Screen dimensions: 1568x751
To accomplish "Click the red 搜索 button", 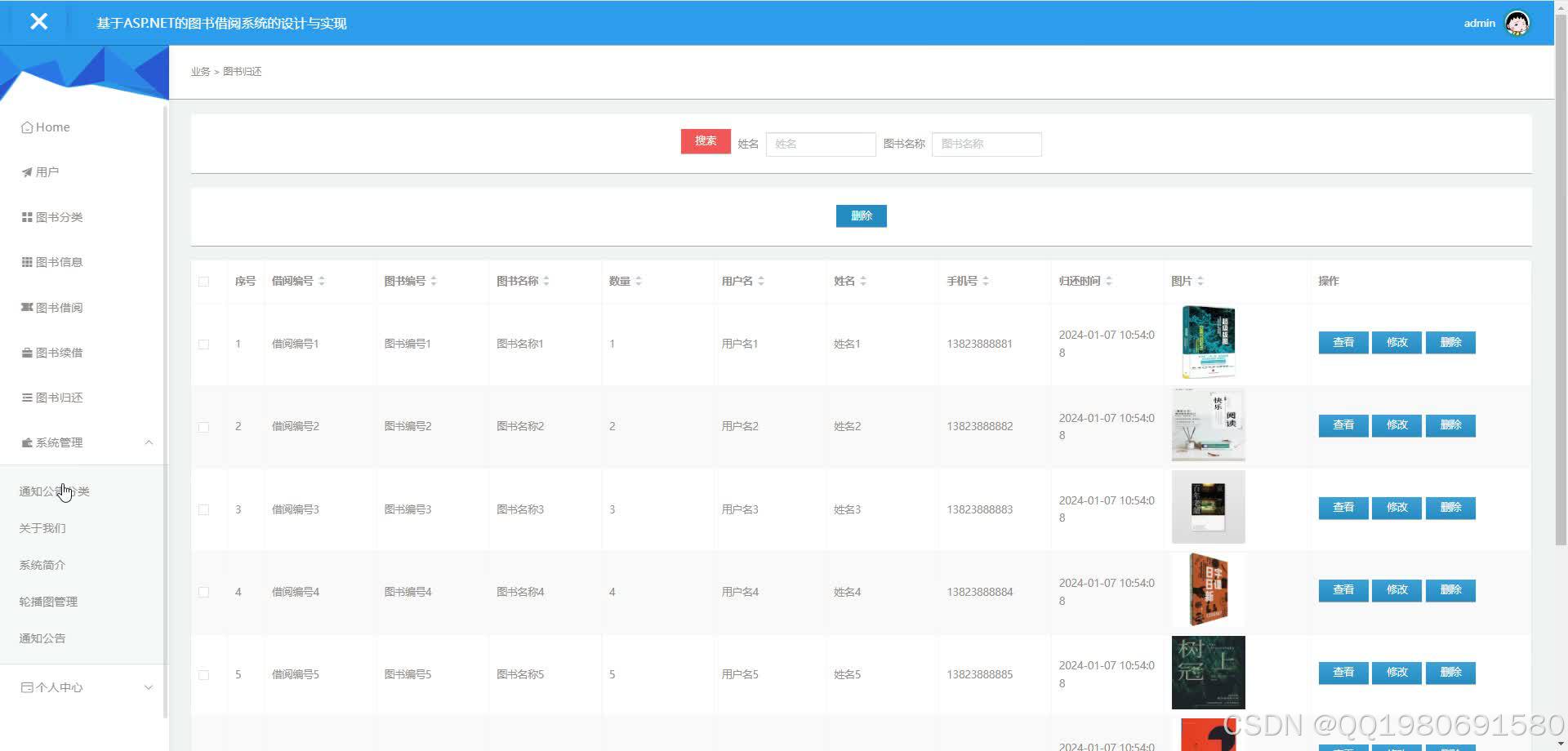I will pyautogui.click(x=706, y=141).
